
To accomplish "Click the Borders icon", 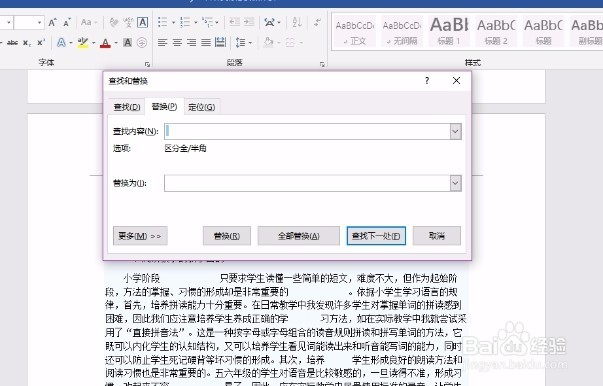I will (290, 42).
